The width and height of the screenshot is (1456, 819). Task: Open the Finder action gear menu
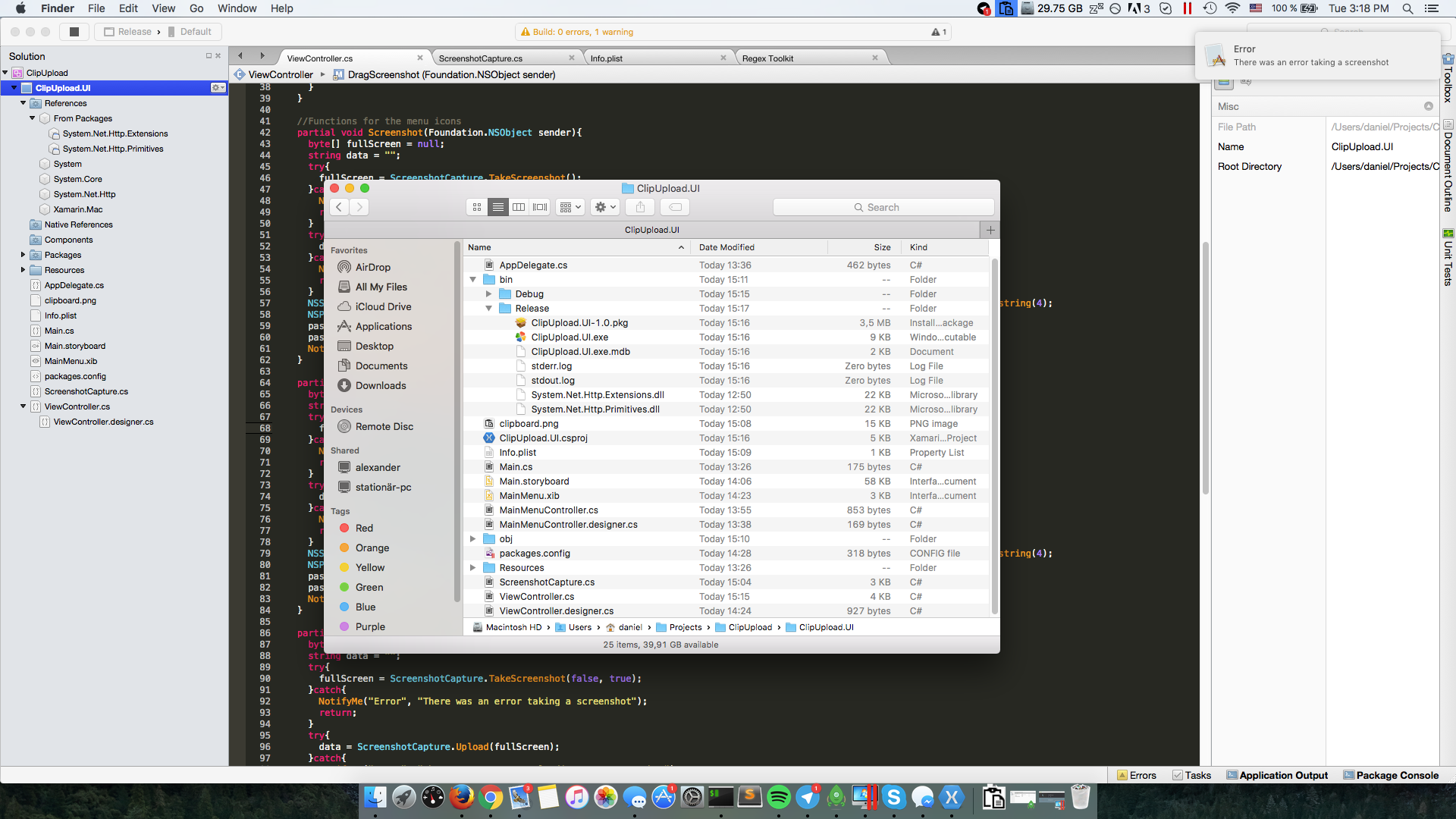(606, 207)
